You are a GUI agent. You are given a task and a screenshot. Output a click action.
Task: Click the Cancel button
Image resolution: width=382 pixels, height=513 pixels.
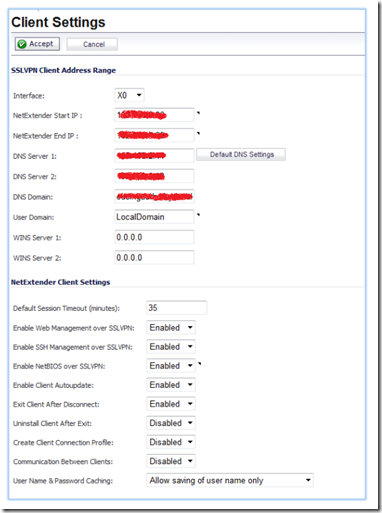92,44
